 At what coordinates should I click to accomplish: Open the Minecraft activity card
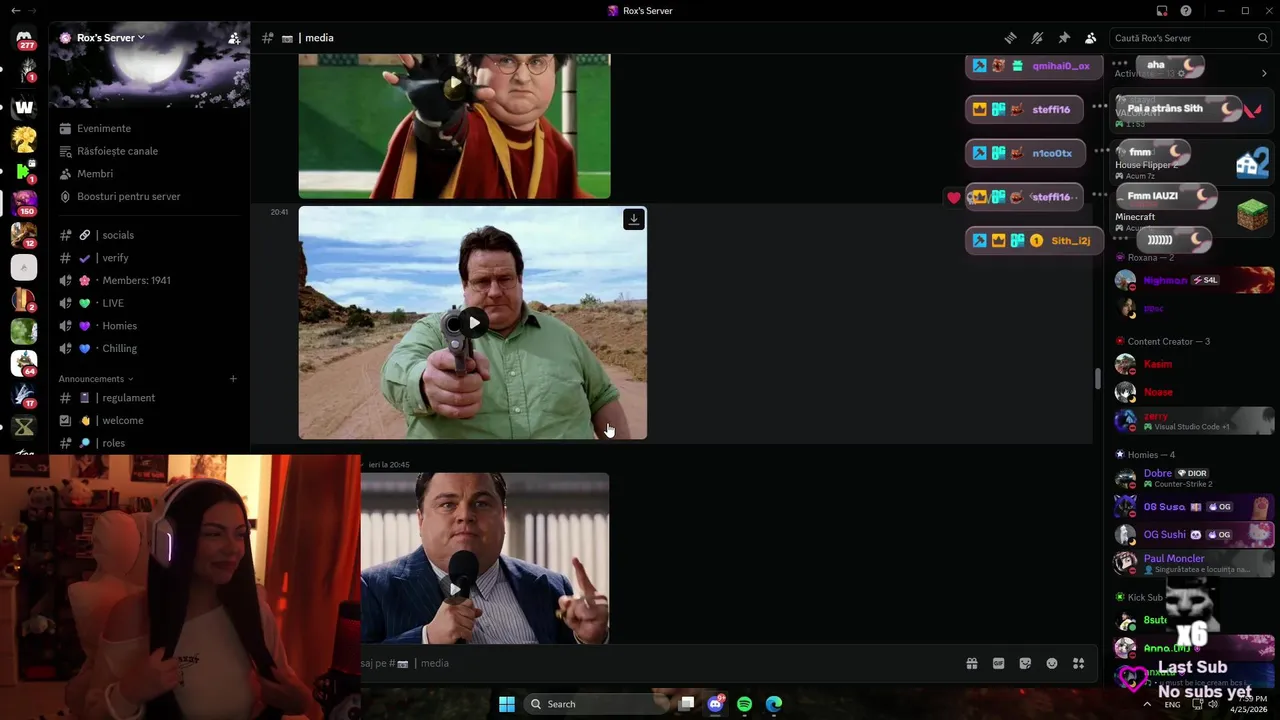(x=1193, y=217)
